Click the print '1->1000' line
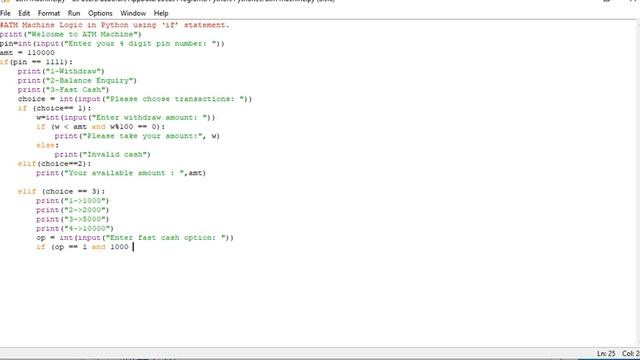Image resolution: width=640 pixels, height=360 pixels. click(x=73, y=201)
